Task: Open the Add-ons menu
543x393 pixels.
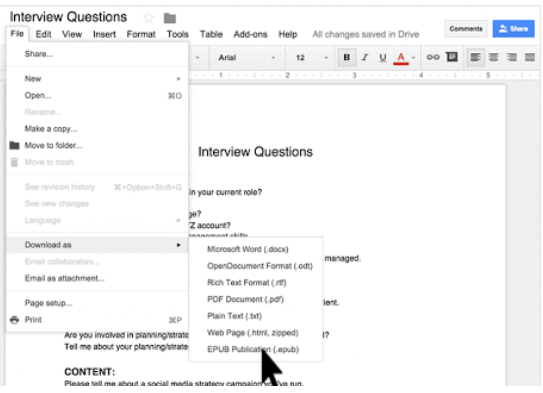Action: (250, 34)
